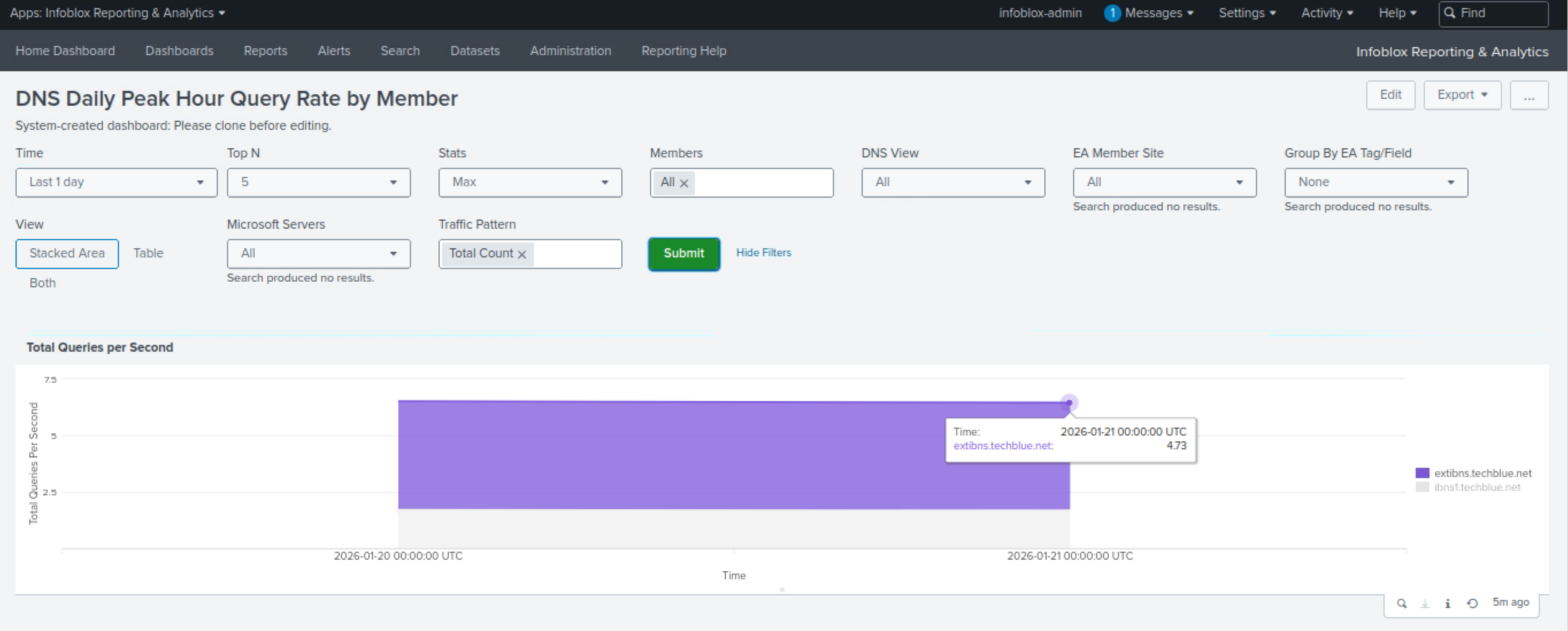This screenshot has height=631, width=1568.
Task: Click the panel export download icon
Action: pos(1424,603)
